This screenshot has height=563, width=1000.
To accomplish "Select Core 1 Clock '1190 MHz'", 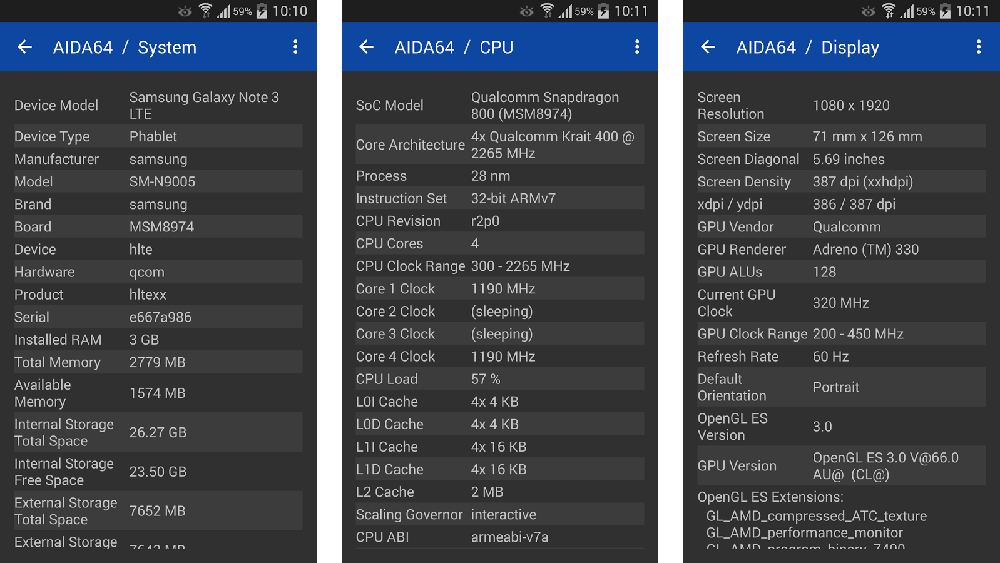I will click(x=503, y=289).
